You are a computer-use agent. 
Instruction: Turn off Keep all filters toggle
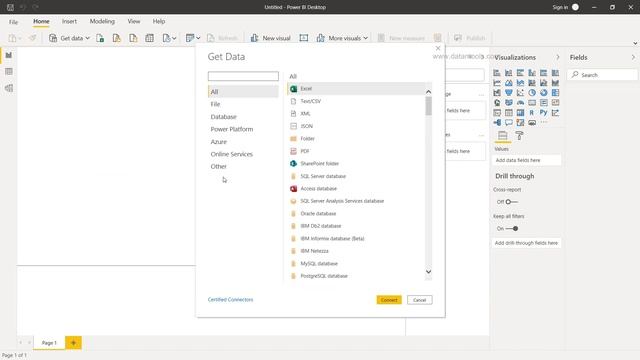pos(512,229)
